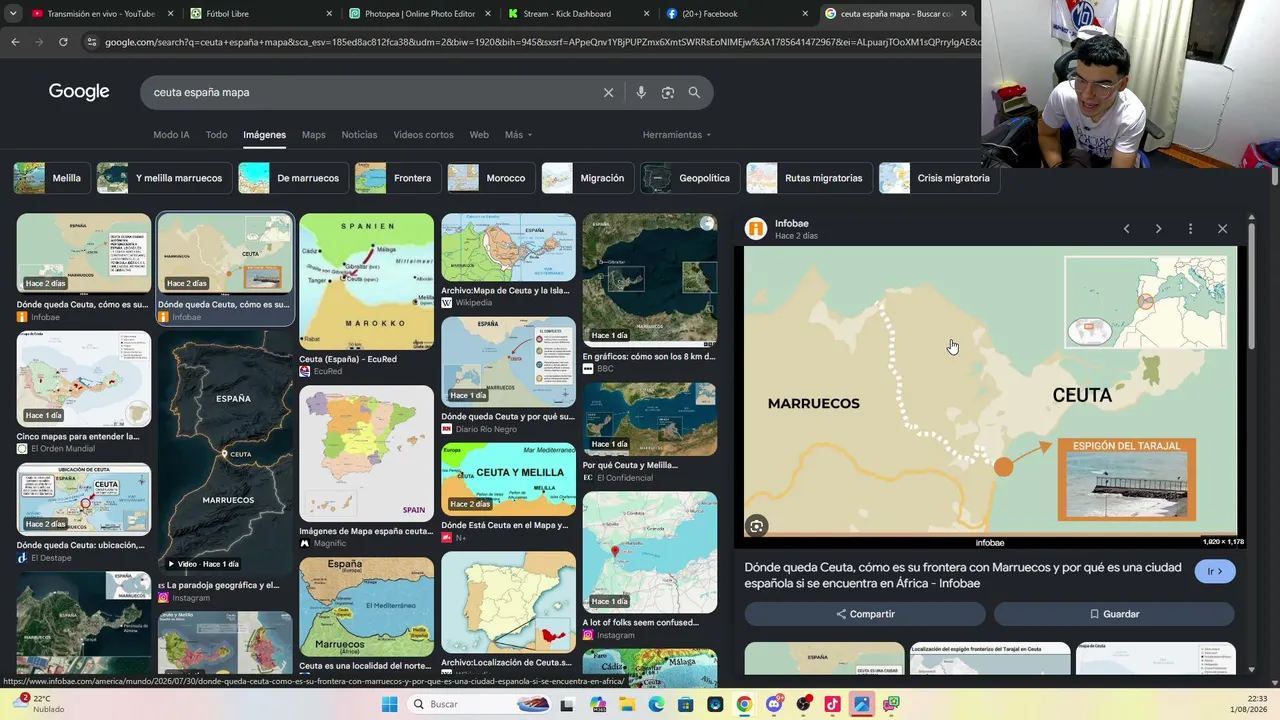This screenshot has width=1280, height=720.
Task: Switch to the Todo results tab
Action: 216,135
